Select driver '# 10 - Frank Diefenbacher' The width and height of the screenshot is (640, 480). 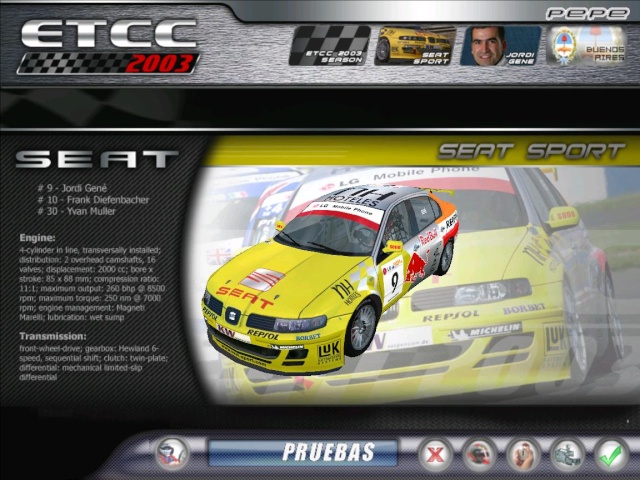point(93,200)
